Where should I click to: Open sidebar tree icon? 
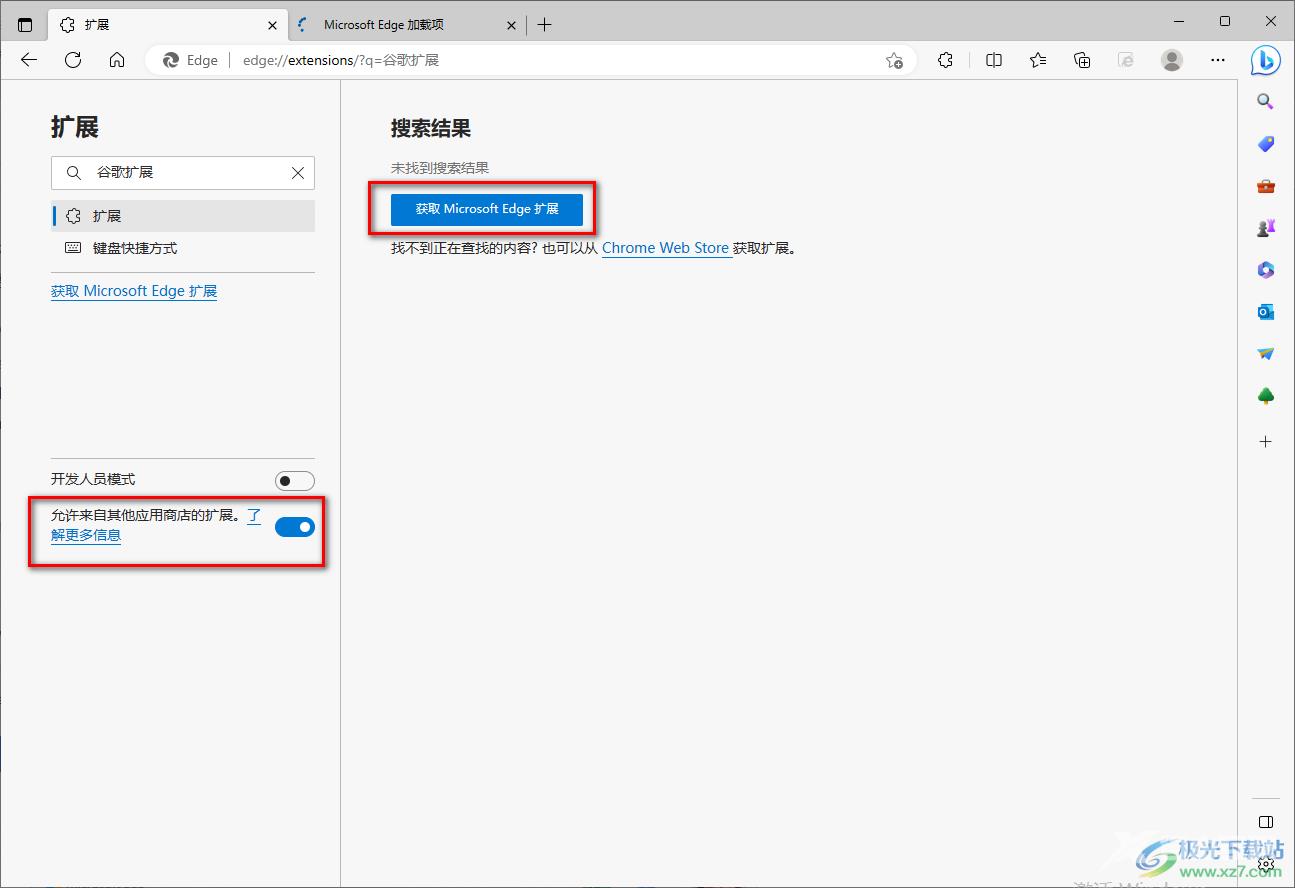1265,396
